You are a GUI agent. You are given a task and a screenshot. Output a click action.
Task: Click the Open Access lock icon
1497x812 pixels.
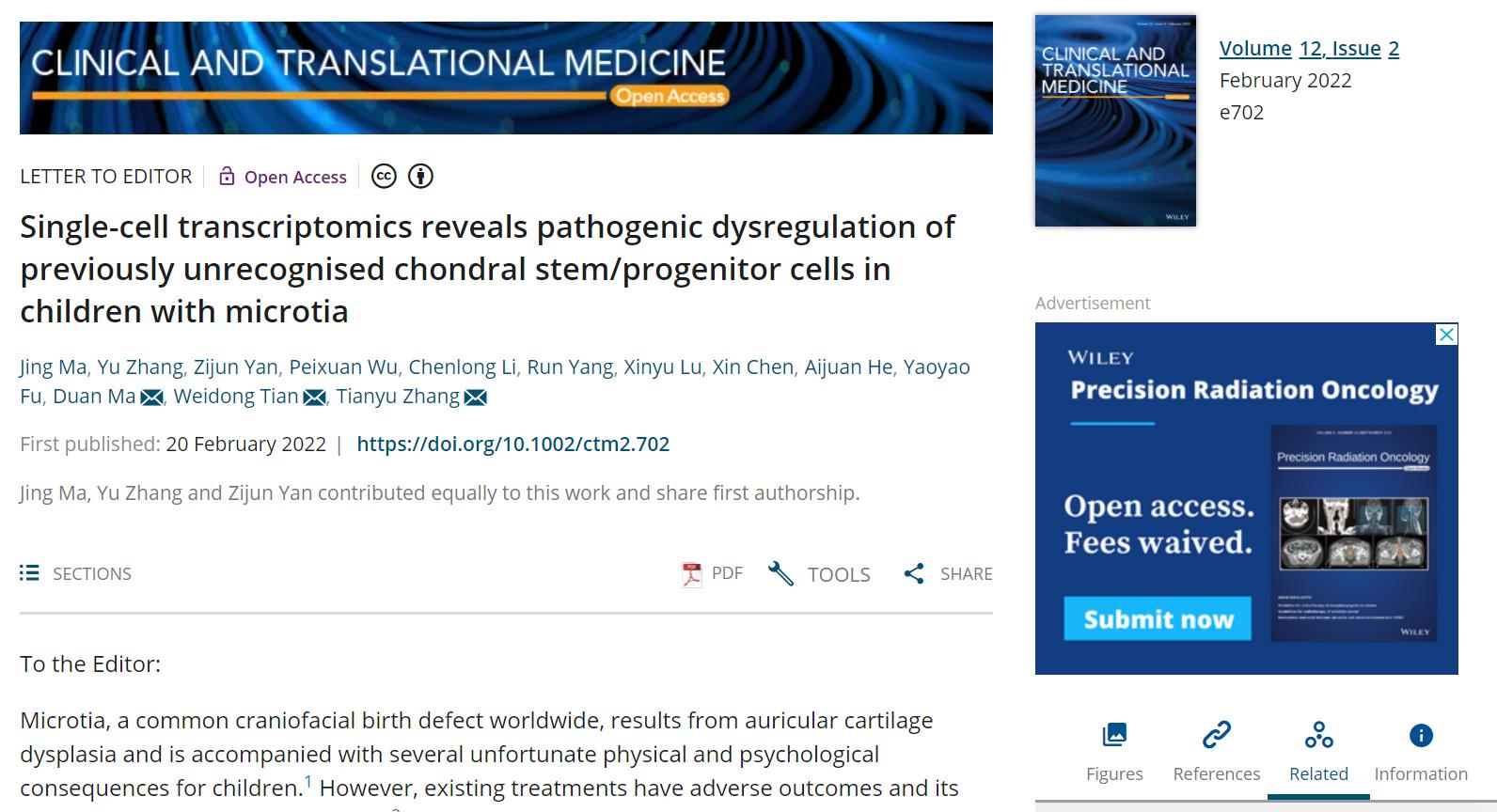pyautogui.click(x=227, y=177)
